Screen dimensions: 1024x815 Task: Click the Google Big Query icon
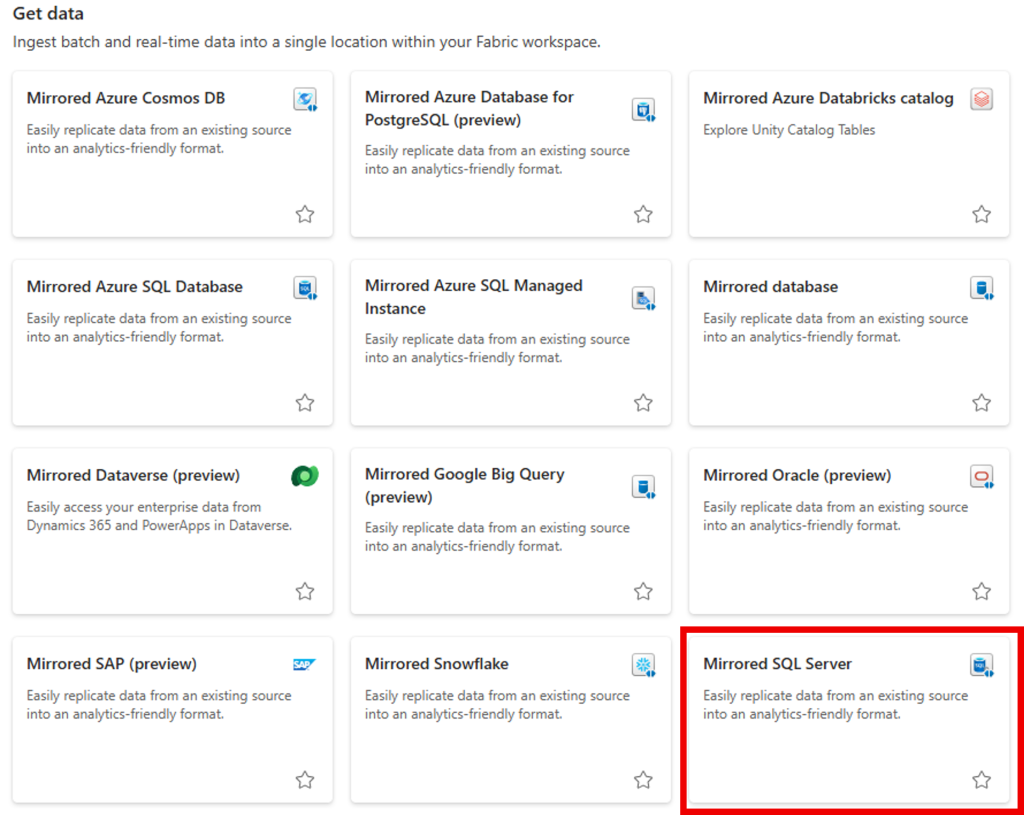643,487
